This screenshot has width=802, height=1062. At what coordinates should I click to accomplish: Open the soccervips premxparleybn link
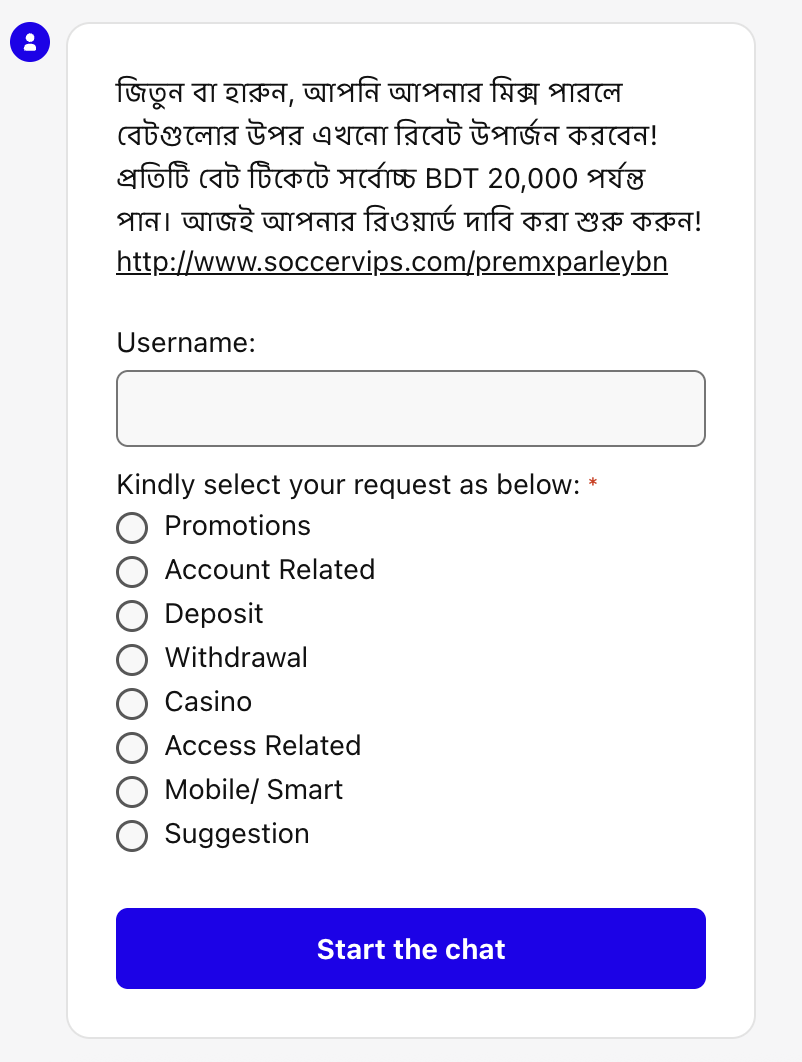click(x=392, y=261)
